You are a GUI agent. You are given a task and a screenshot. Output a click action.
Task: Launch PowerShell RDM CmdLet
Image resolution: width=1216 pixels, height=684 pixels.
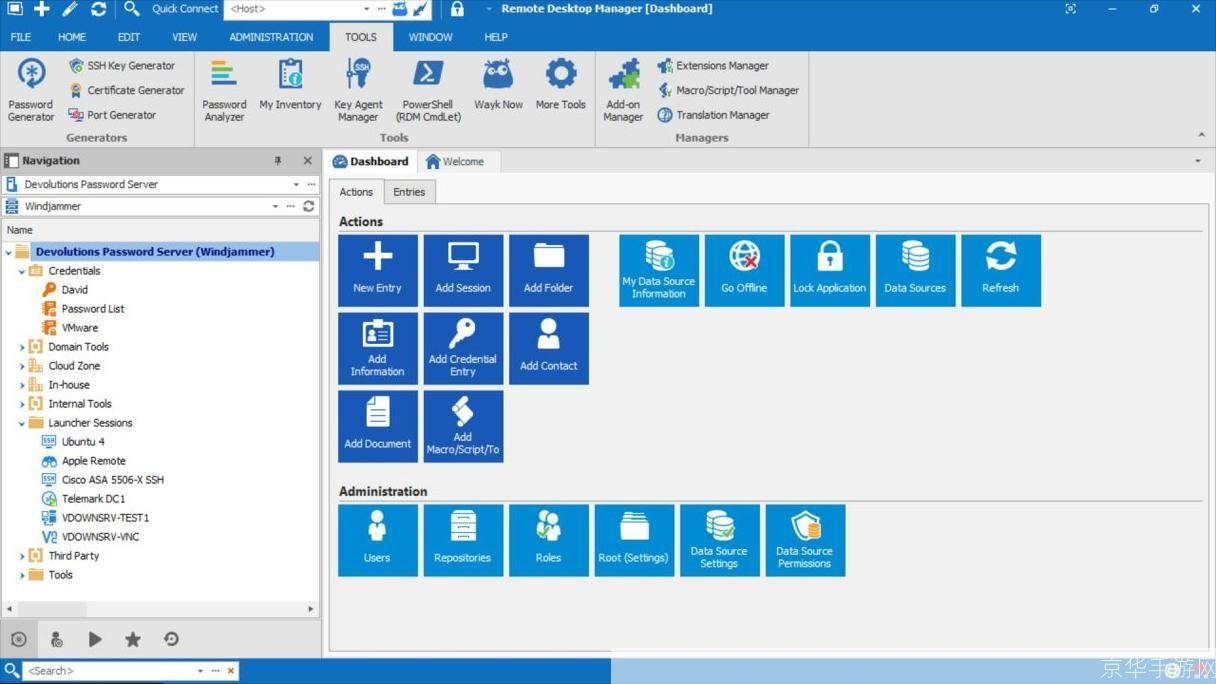(x=428, y=90)
